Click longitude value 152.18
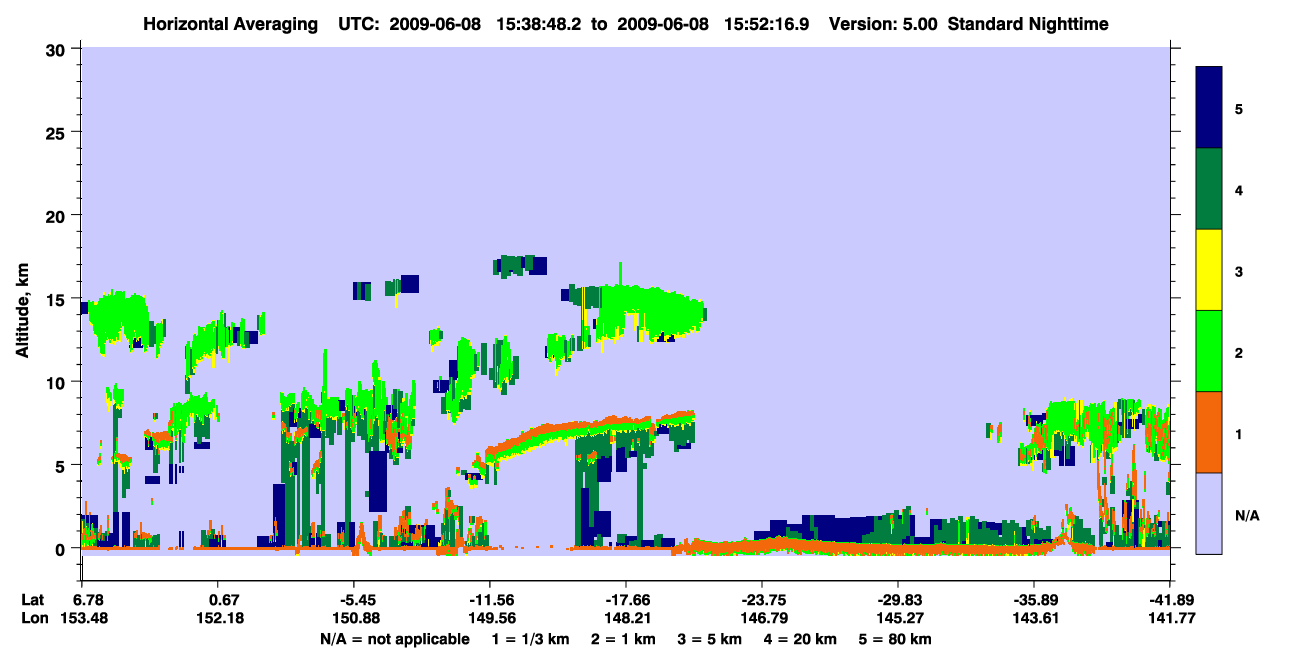Viewport: 1300px width, 667px height. [x=218, y=618]
